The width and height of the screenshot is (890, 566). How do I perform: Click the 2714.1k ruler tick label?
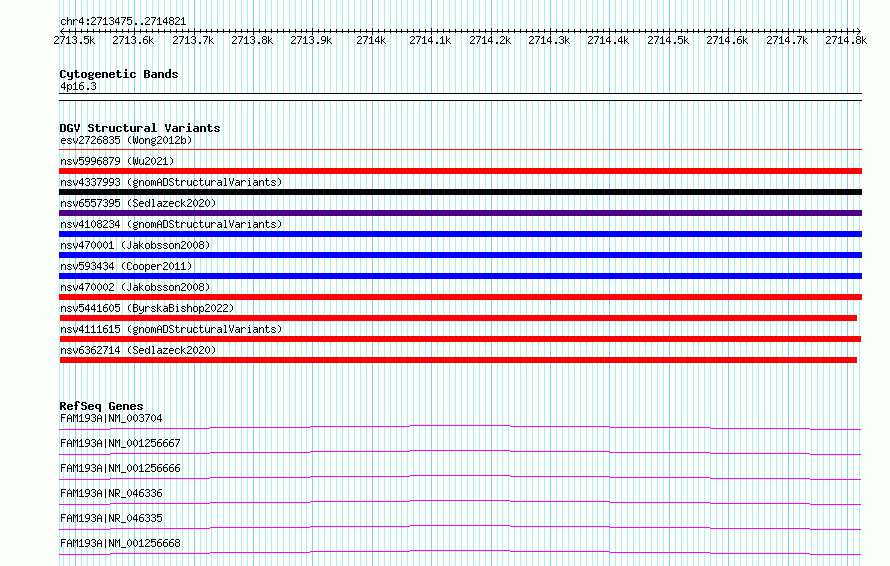pyautogui.click(x=430, y=40)
